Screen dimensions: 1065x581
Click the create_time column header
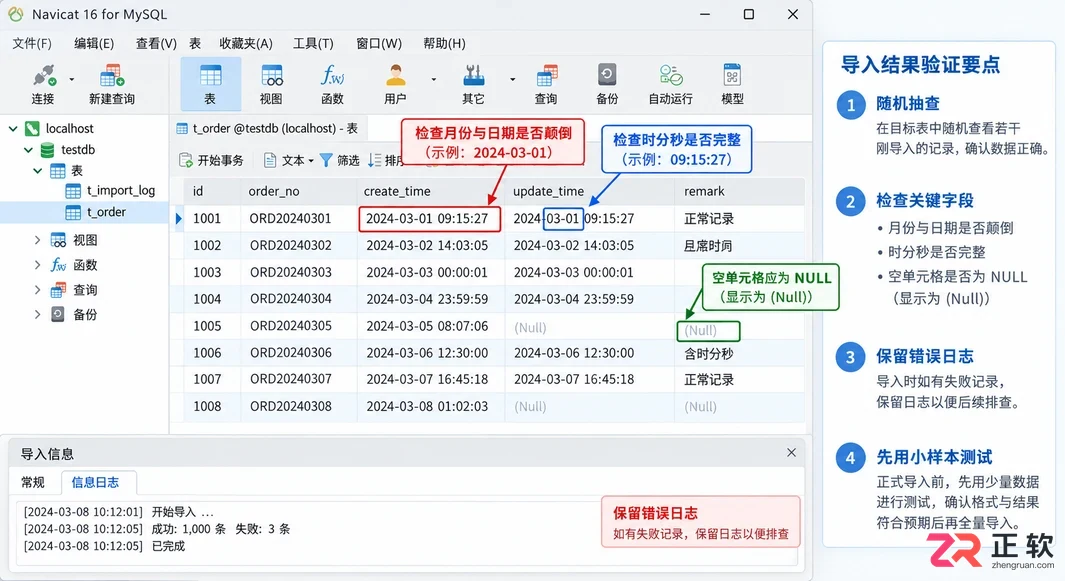pyautogui.click(x=431, y=191)
